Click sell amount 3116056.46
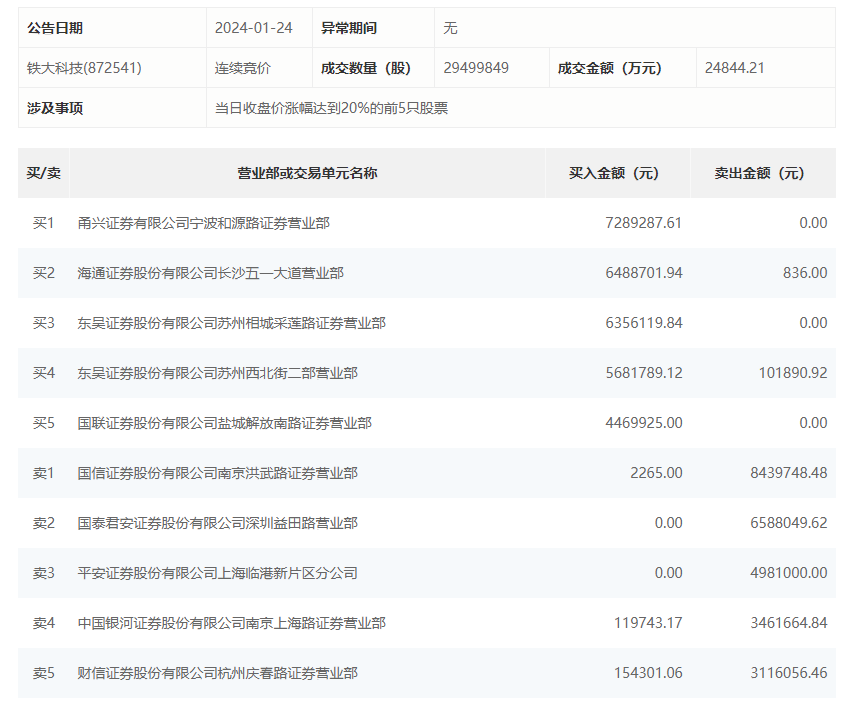 [x=788, y=673]
